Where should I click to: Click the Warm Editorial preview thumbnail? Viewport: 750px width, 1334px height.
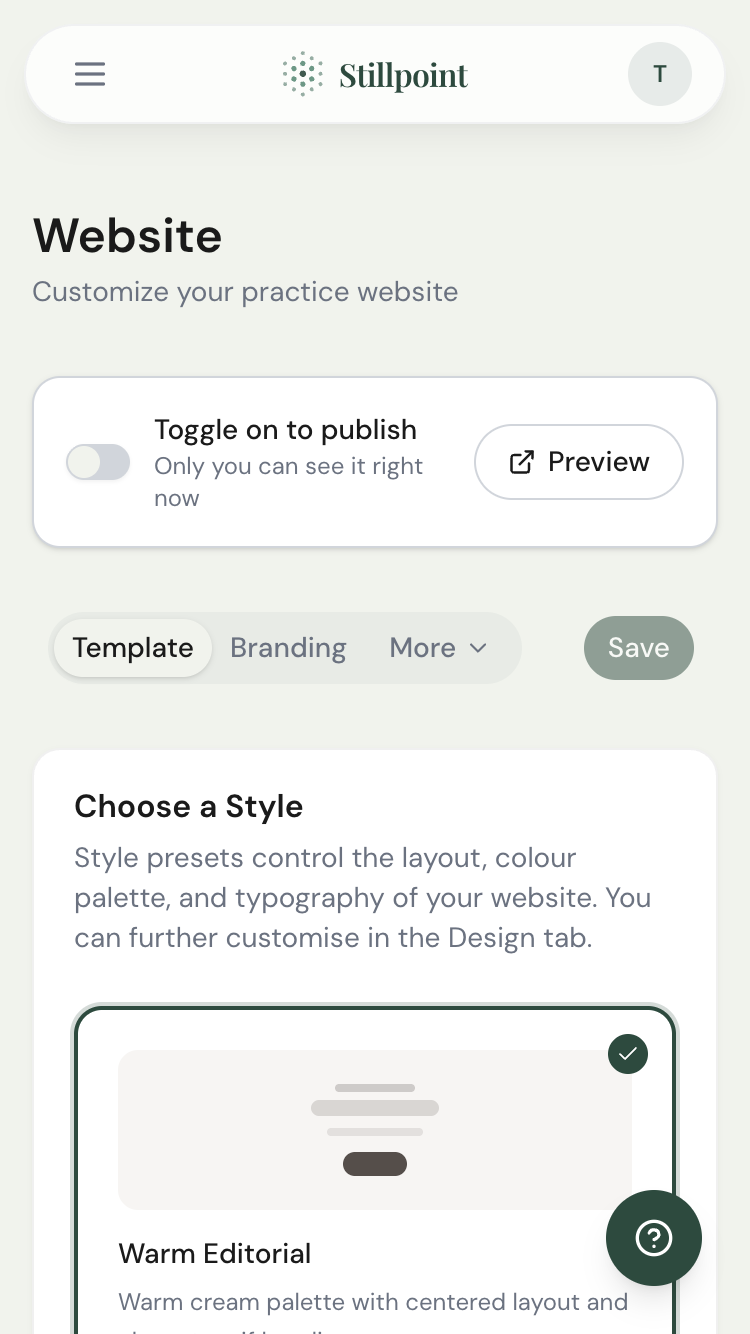click(375, 1130)
